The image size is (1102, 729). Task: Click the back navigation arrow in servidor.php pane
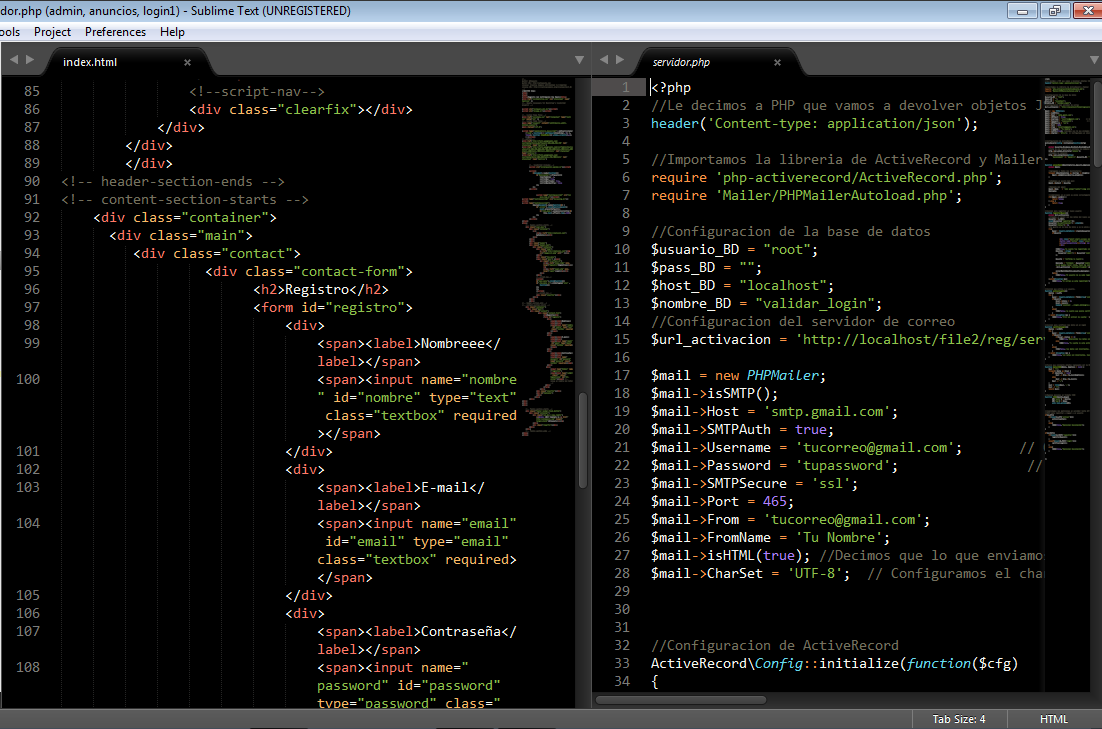pyautogui.click(x=605, y=60)
